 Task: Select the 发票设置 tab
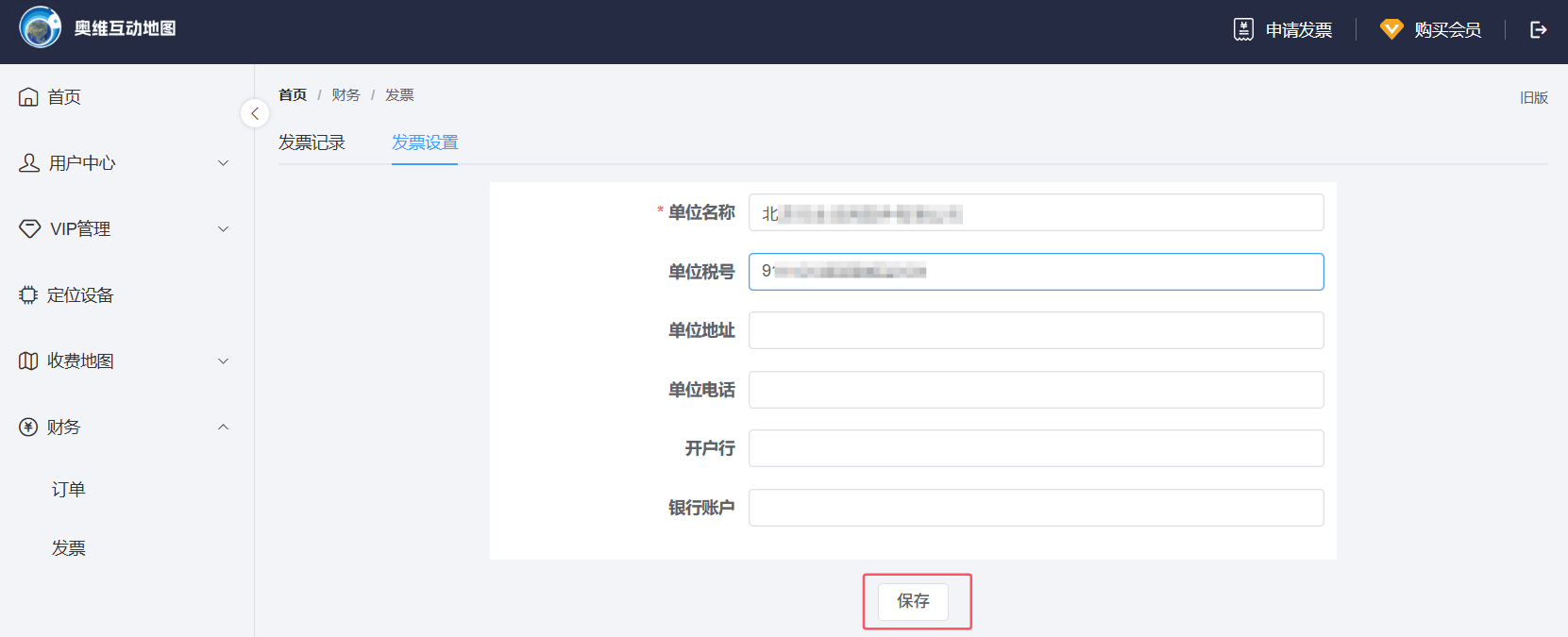(425, 142)
